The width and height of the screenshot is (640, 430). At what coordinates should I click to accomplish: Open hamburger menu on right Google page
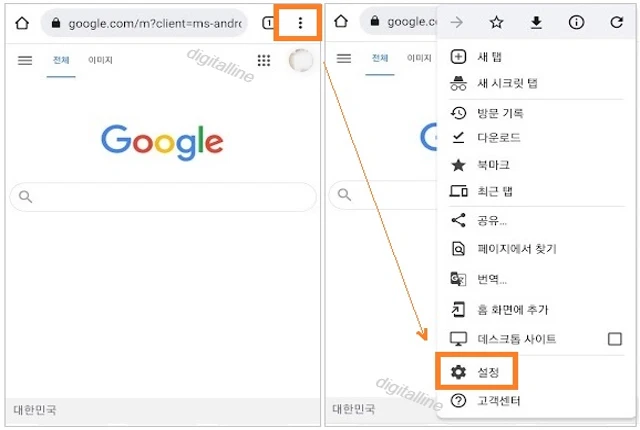[344, 59]
